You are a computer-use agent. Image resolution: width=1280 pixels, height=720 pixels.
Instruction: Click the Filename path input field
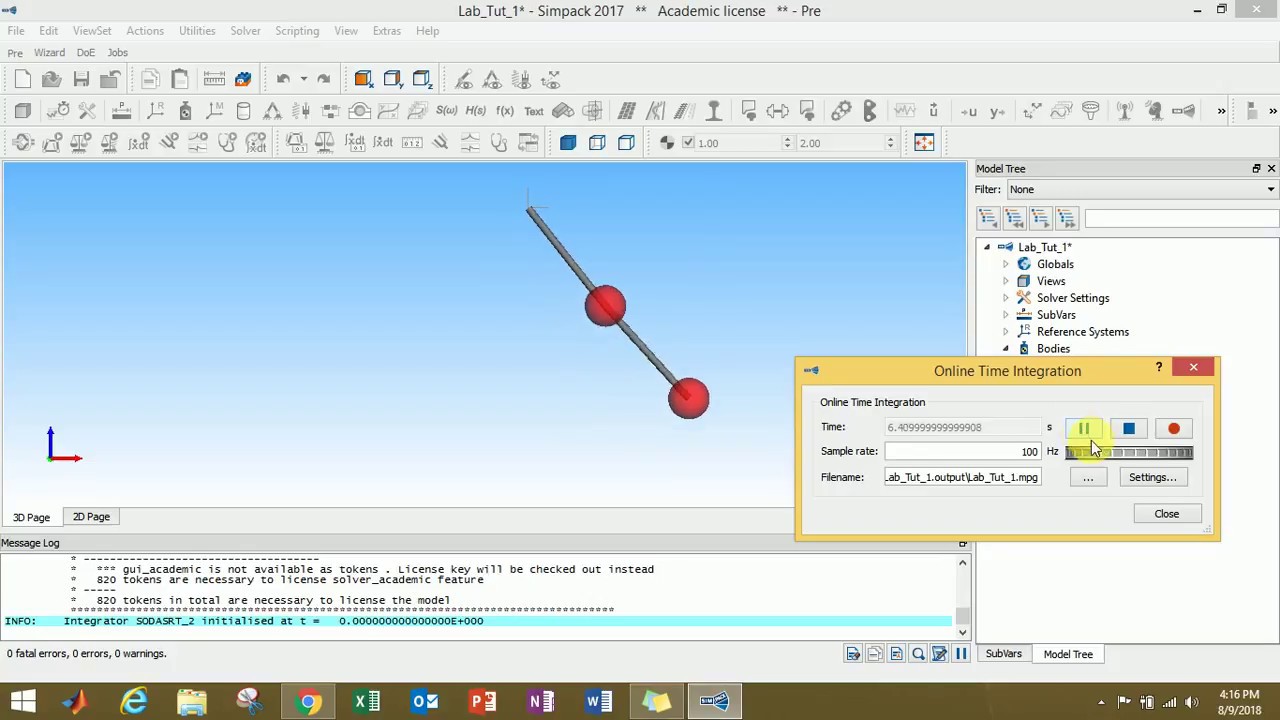963,478
